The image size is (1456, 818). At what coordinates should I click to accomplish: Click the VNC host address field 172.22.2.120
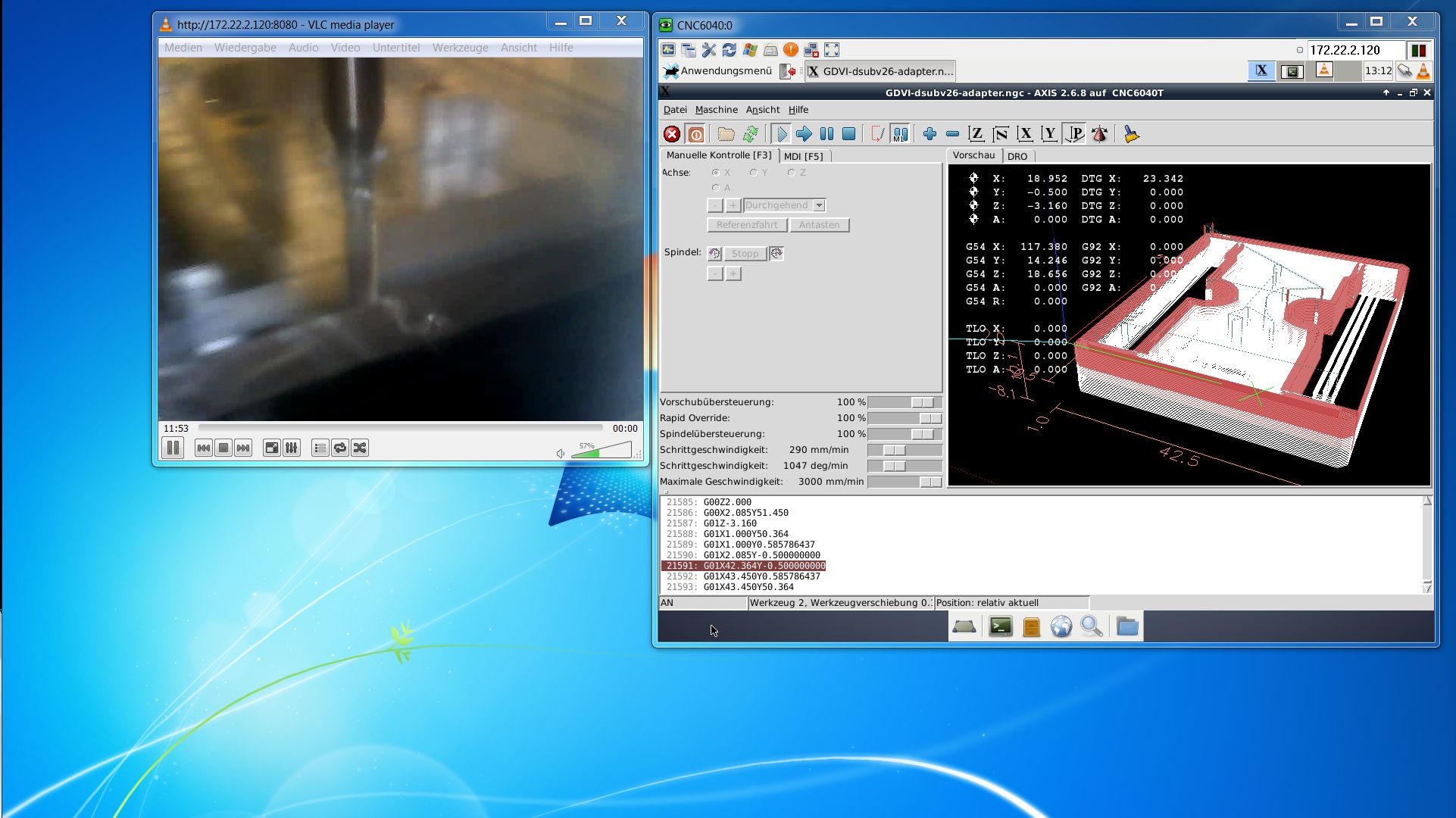(x=1355, y=50)
